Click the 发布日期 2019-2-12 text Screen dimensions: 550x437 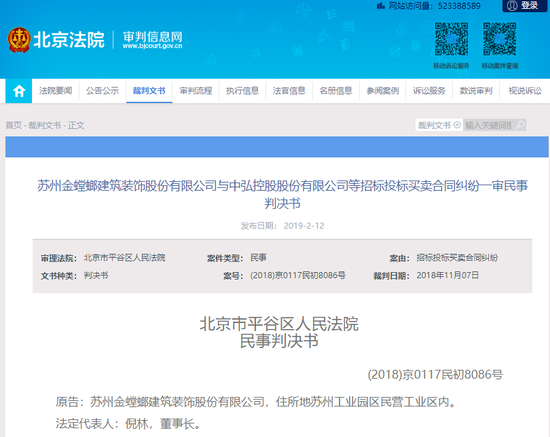(282, 226)
